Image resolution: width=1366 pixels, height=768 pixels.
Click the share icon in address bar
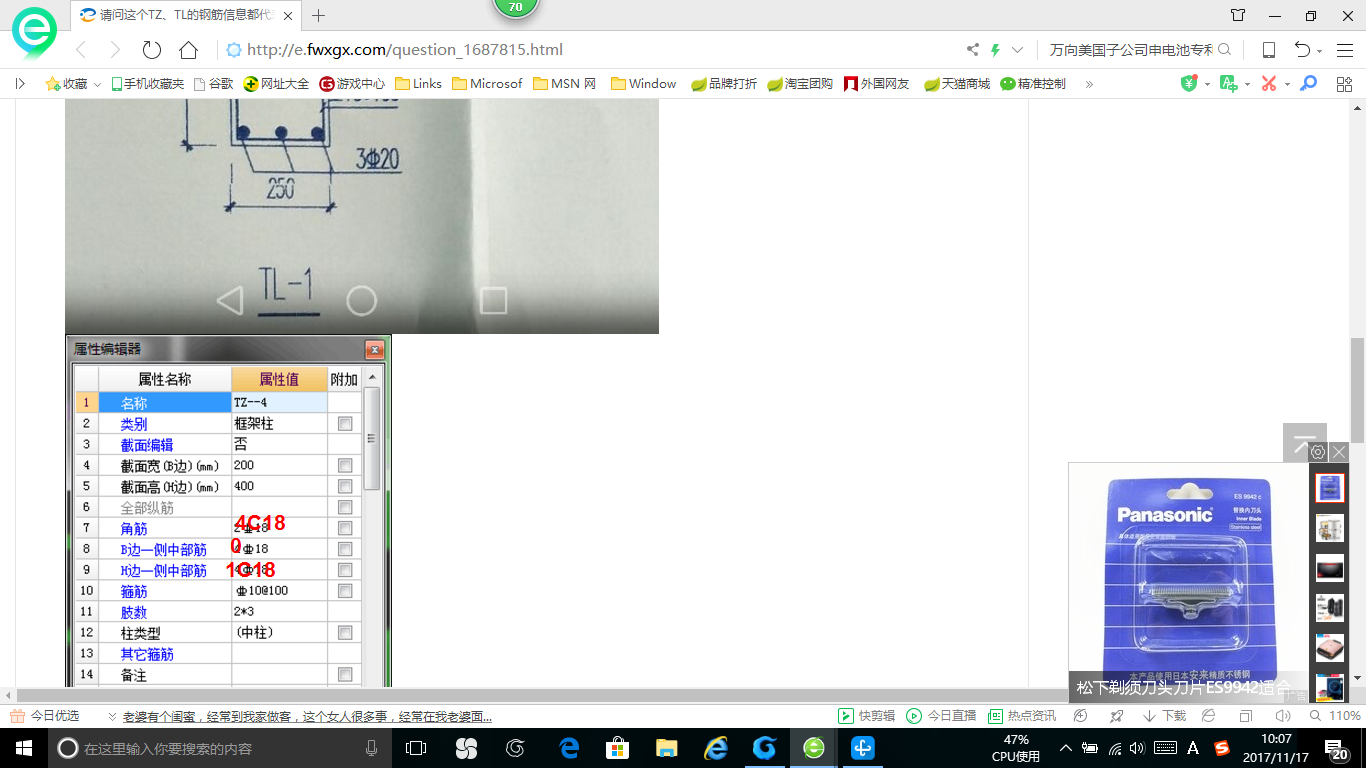tap(973, 50)
